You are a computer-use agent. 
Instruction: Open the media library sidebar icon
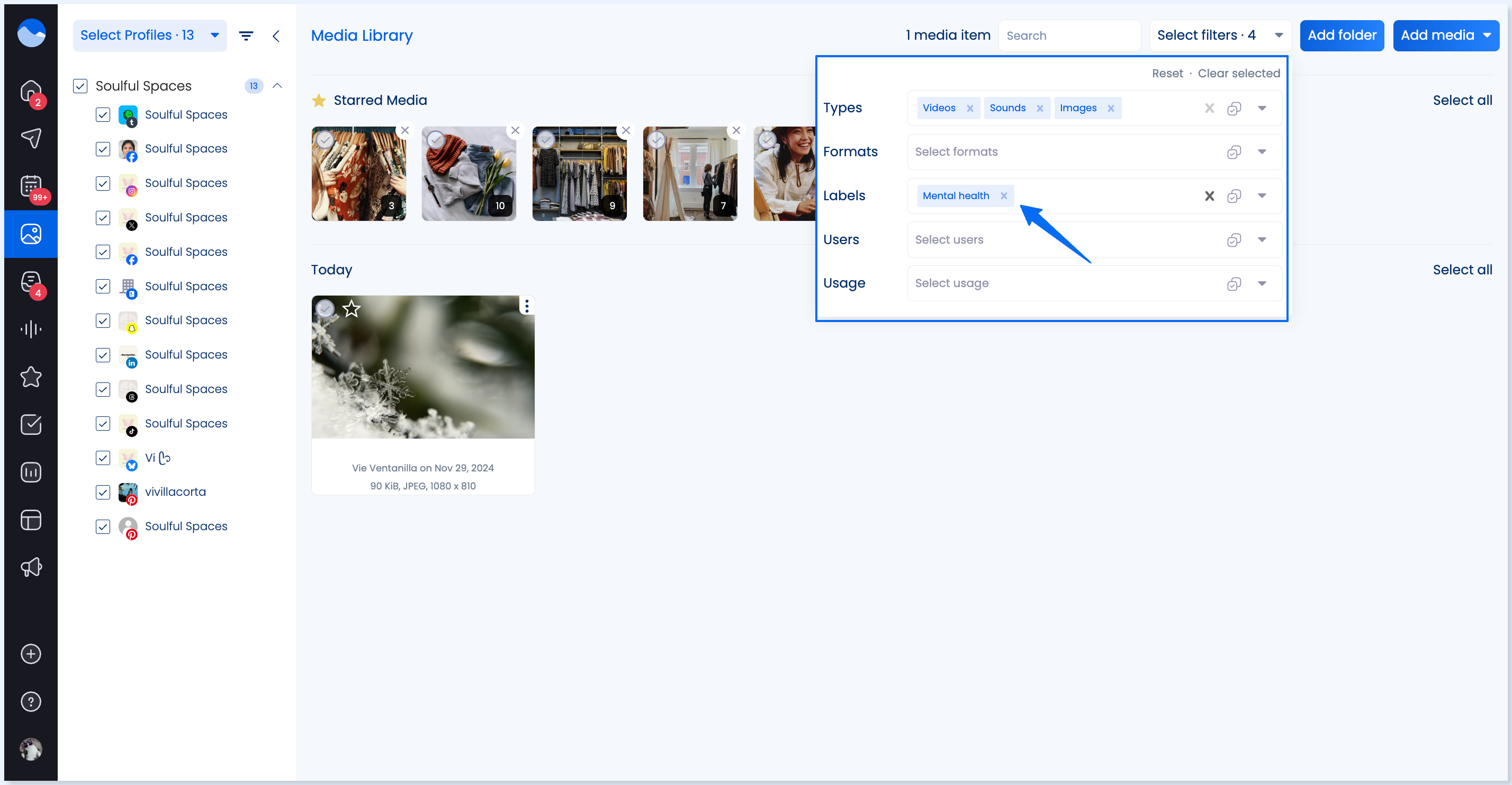[x=31, y=234]
